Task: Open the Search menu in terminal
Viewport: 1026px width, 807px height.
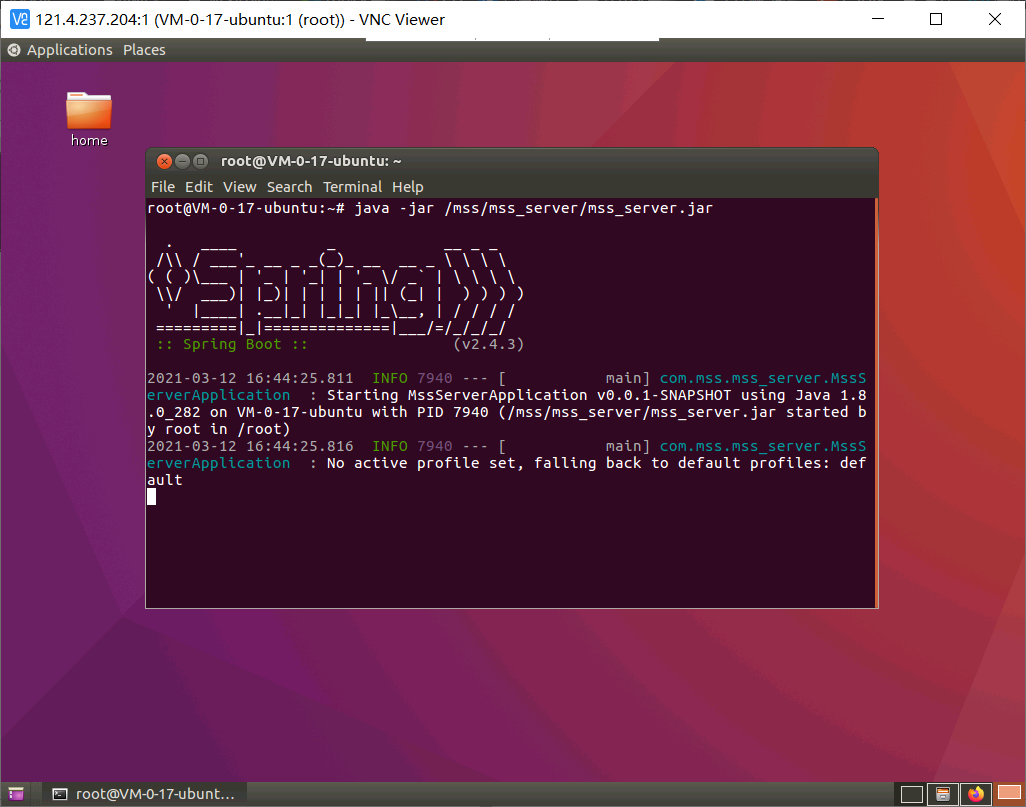Action: click(x=289, y=187)
